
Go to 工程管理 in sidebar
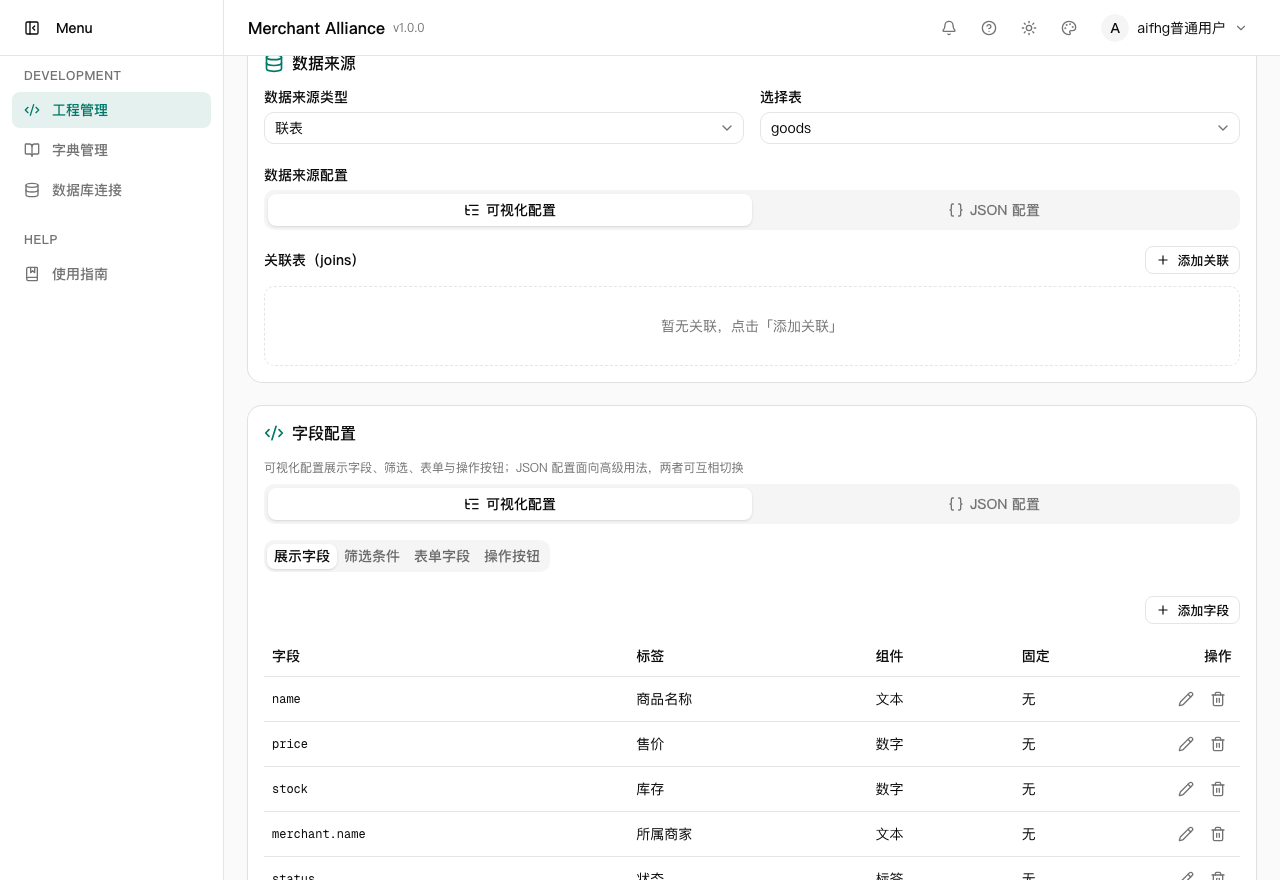(x=111, y=110)
